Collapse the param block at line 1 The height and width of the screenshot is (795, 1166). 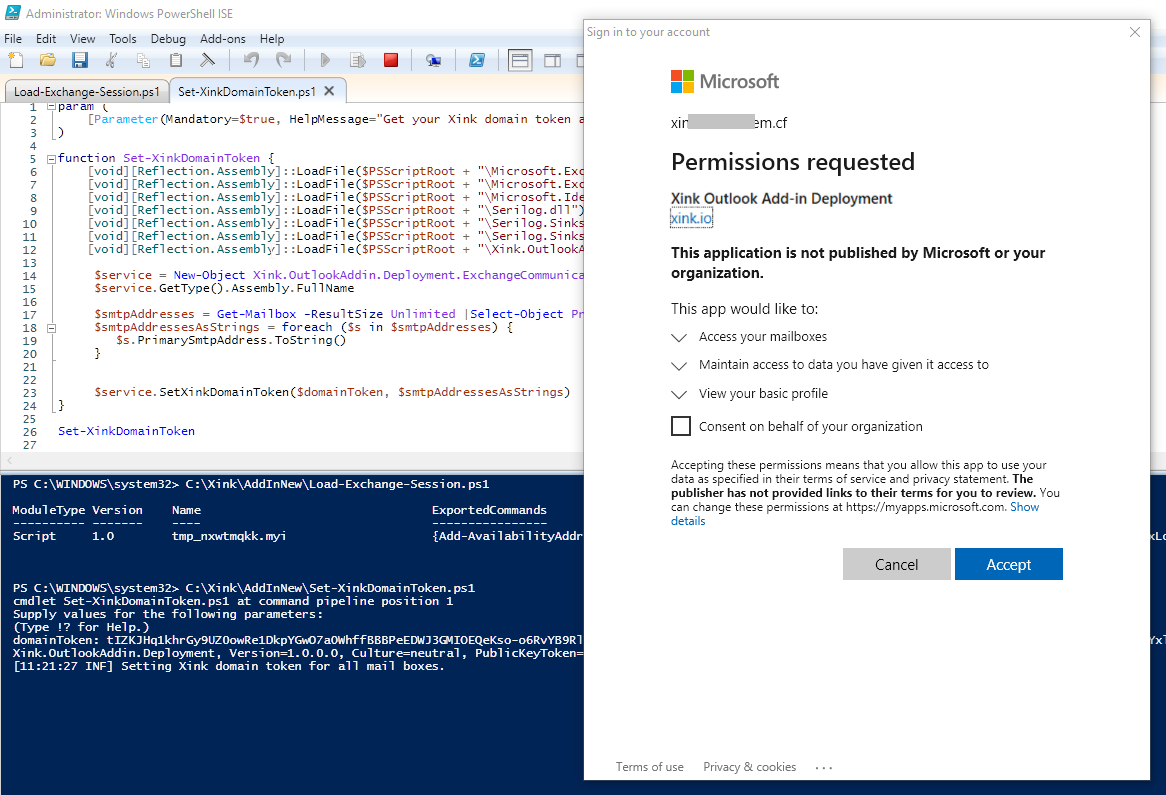point(51,107)
